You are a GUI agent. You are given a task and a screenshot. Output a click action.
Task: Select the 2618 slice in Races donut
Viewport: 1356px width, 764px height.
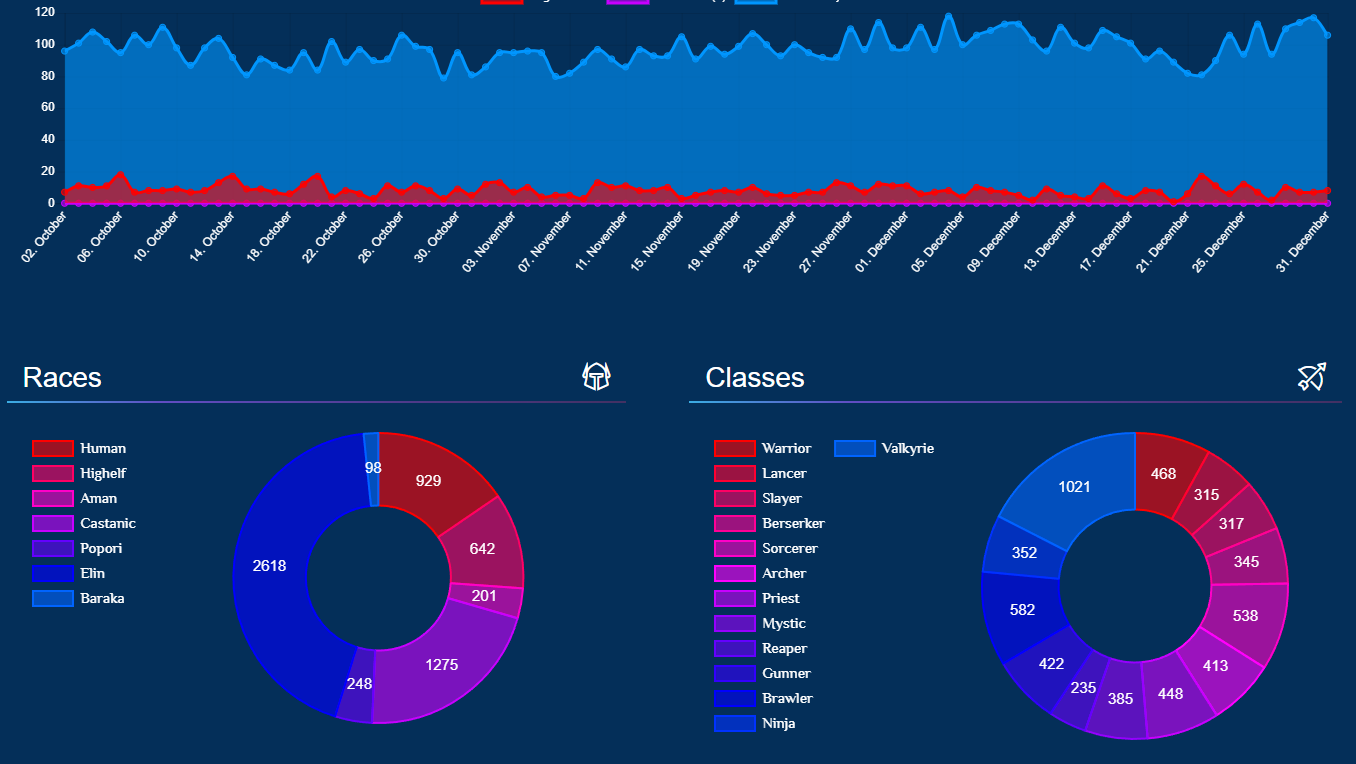pos(269,566)
